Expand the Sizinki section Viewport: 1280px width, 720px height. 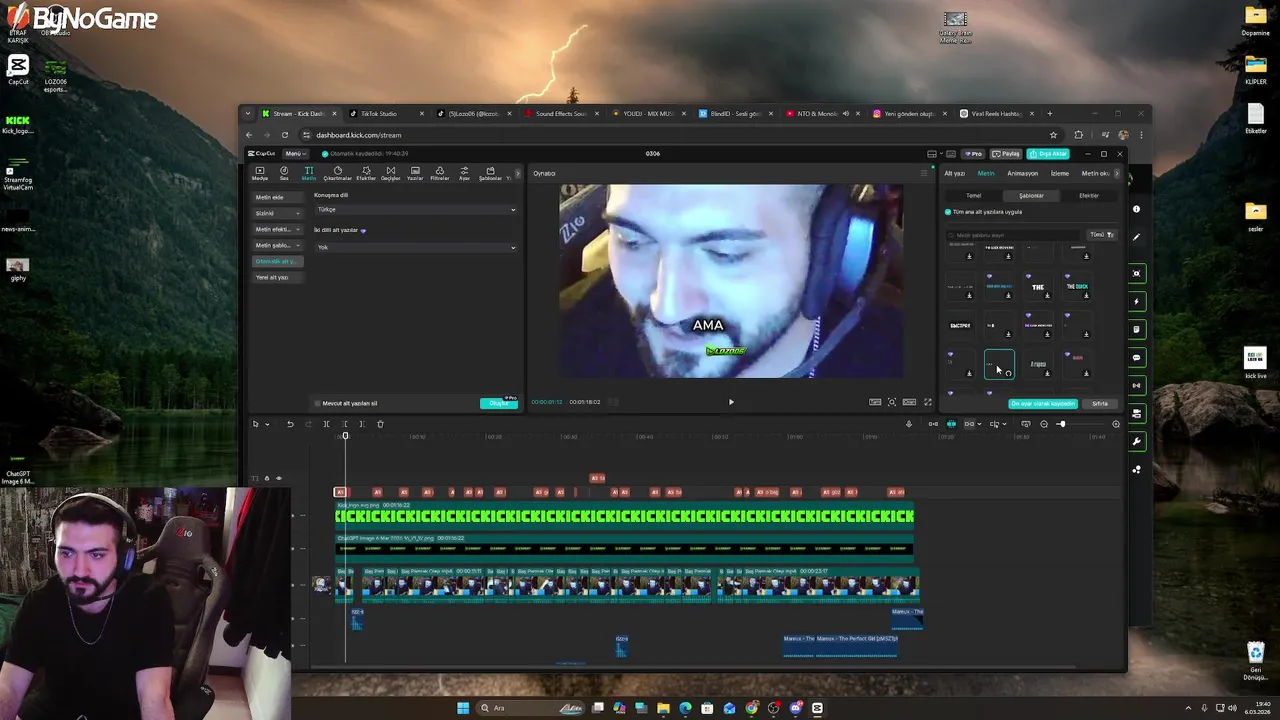pyautogui.click(x=277, y=213)
